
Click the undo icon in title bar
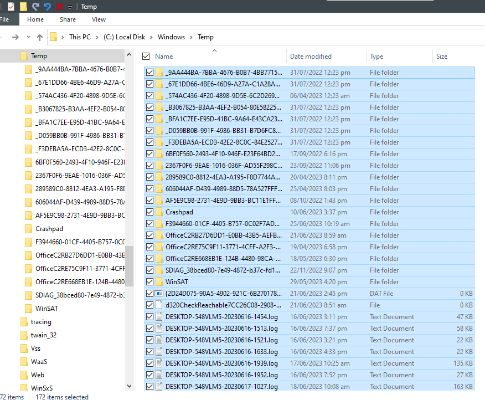[47, 7]
